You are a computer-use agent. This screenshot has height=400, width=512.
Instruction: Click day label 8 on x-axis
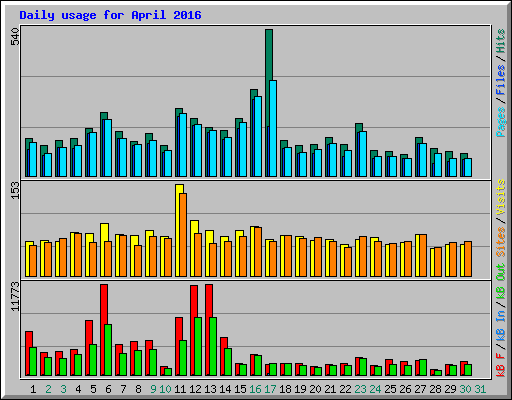pyautogui.click(x=138, y=389)
